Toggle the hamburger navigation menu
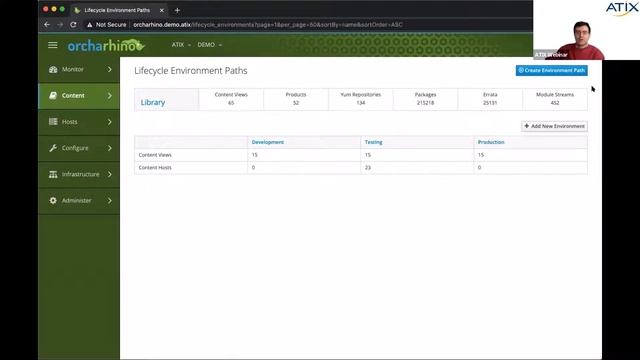 (53, 45)
